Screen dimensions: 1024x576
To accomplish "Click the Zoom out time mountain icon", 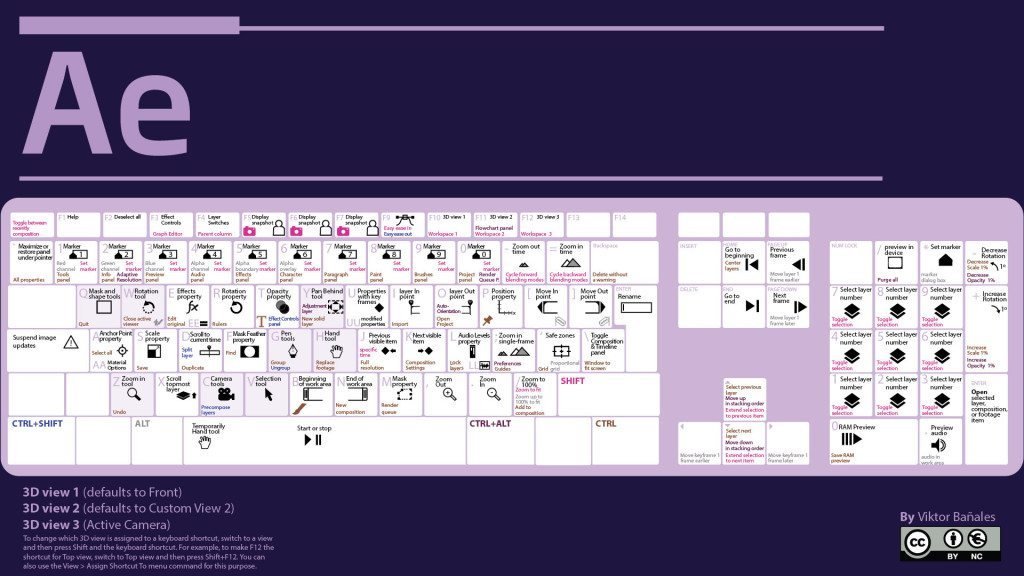I will 524,264.
